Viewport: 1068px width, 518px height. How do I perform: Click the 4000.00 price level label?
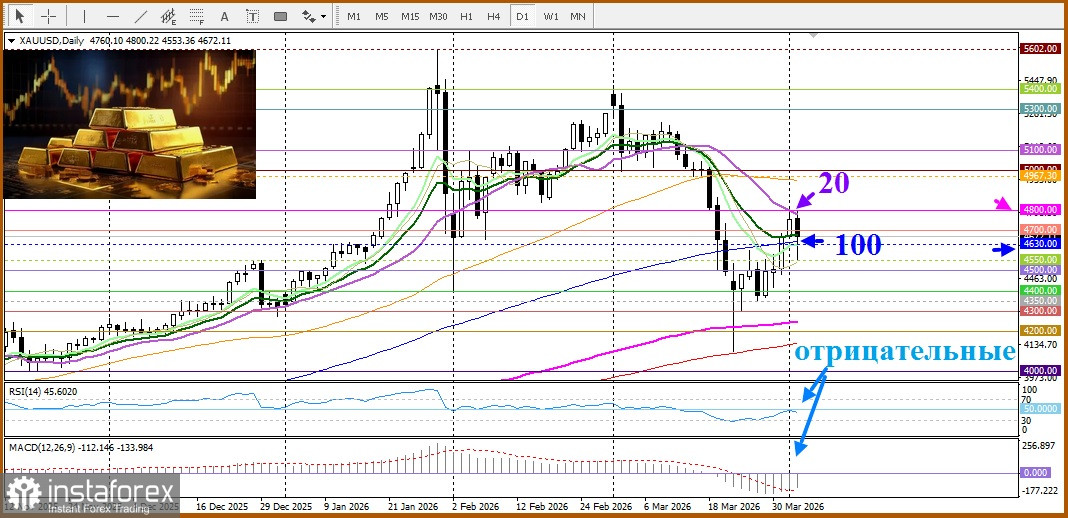point(1041,370)
